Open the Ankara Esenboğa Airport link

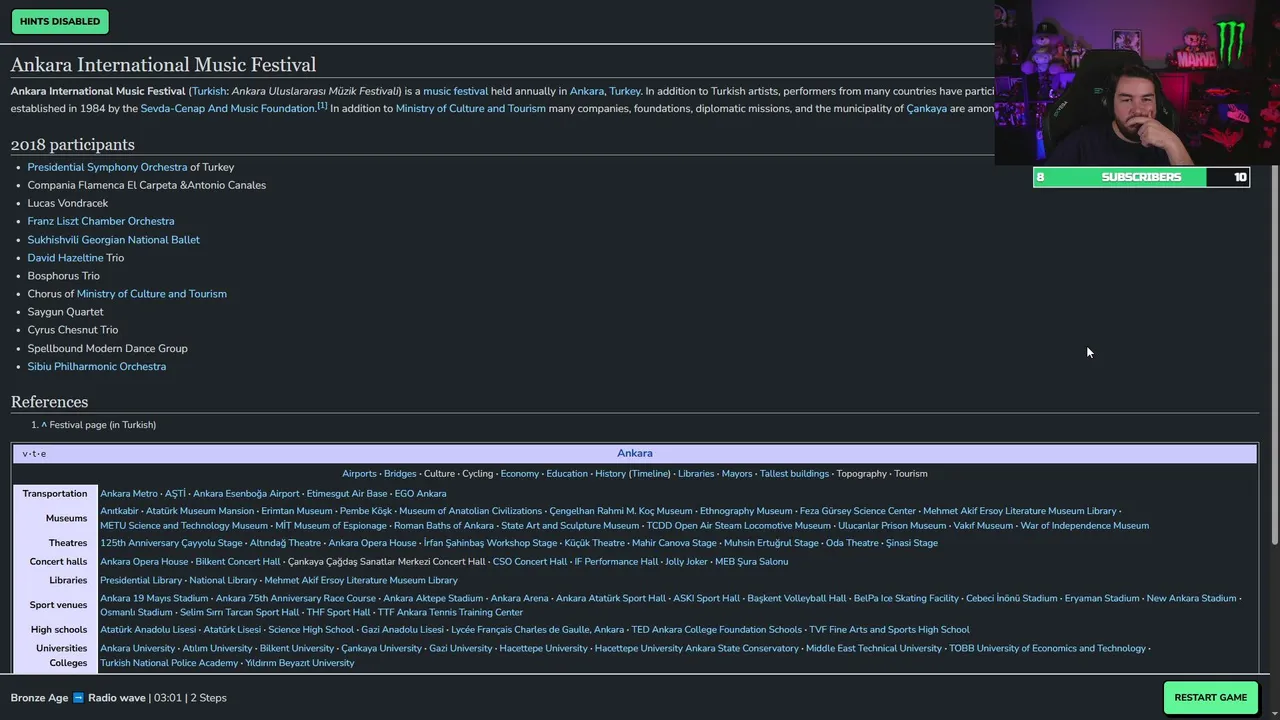coord(246,494)
